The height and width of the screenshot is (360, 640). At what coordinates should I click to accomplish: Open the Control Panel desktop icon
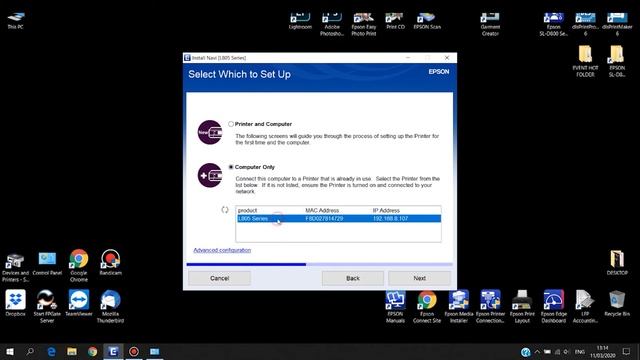coord(47,264)
